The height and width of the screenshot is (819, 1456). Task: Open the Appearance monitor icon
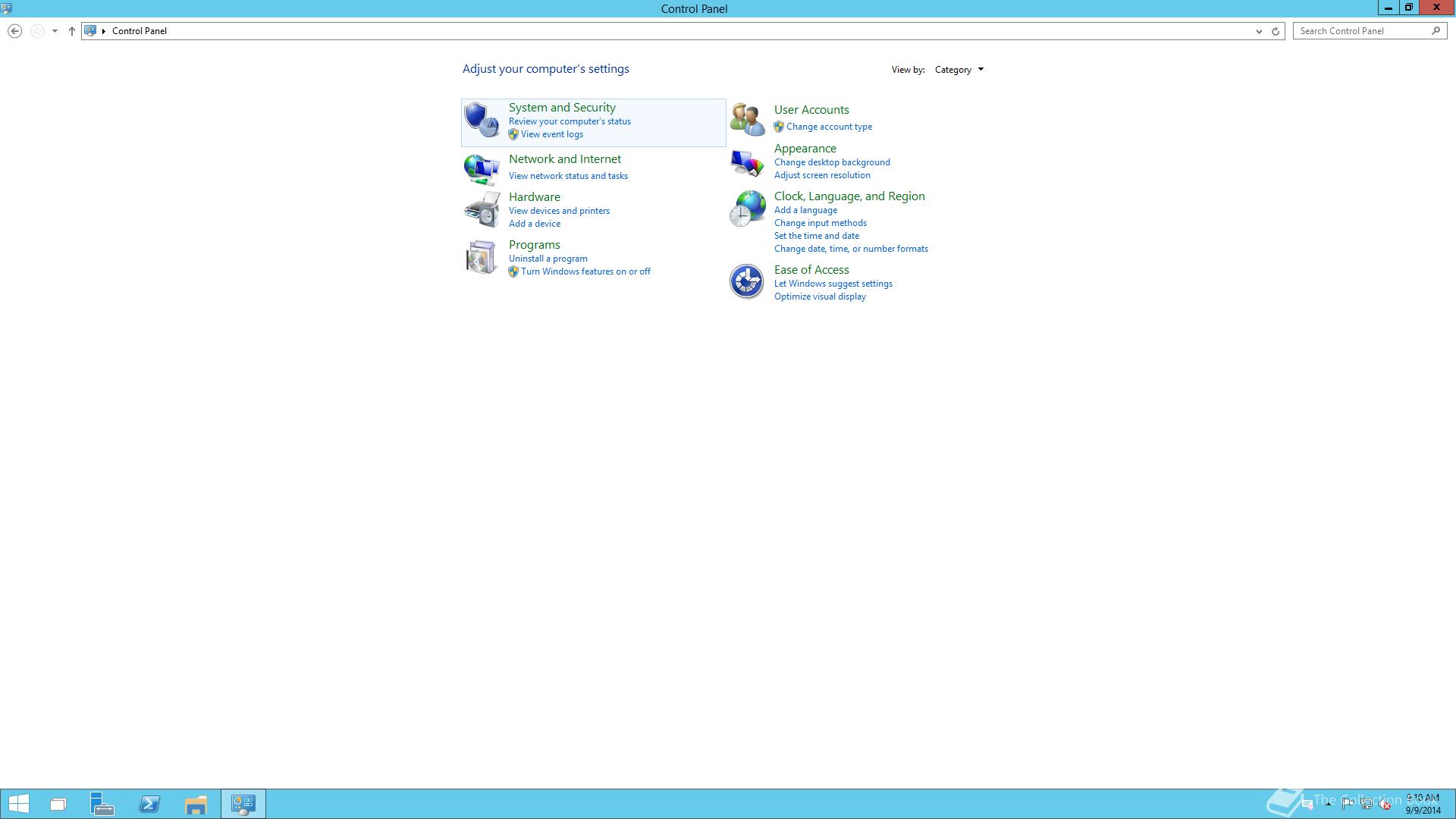pyautogui.click(x=747, y=162)
